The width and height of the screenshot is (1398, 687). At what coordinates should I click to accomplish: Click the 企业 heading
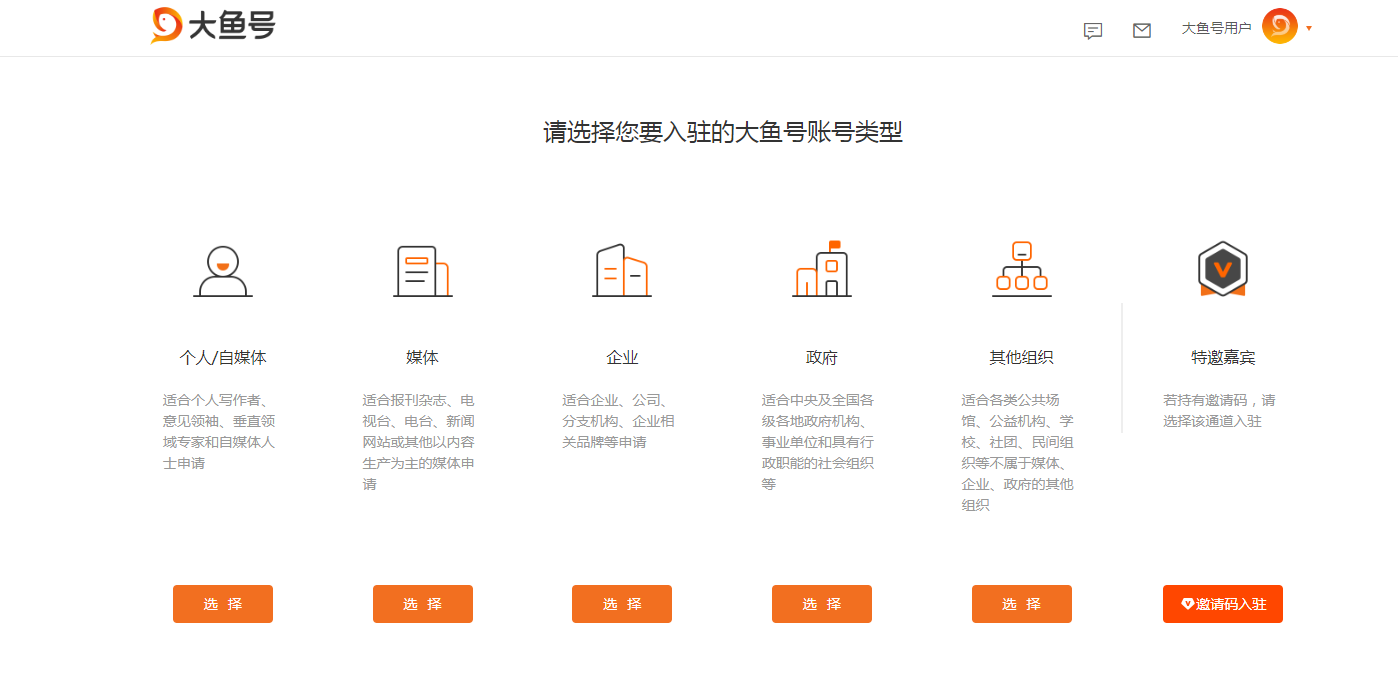tap(622, 357)
